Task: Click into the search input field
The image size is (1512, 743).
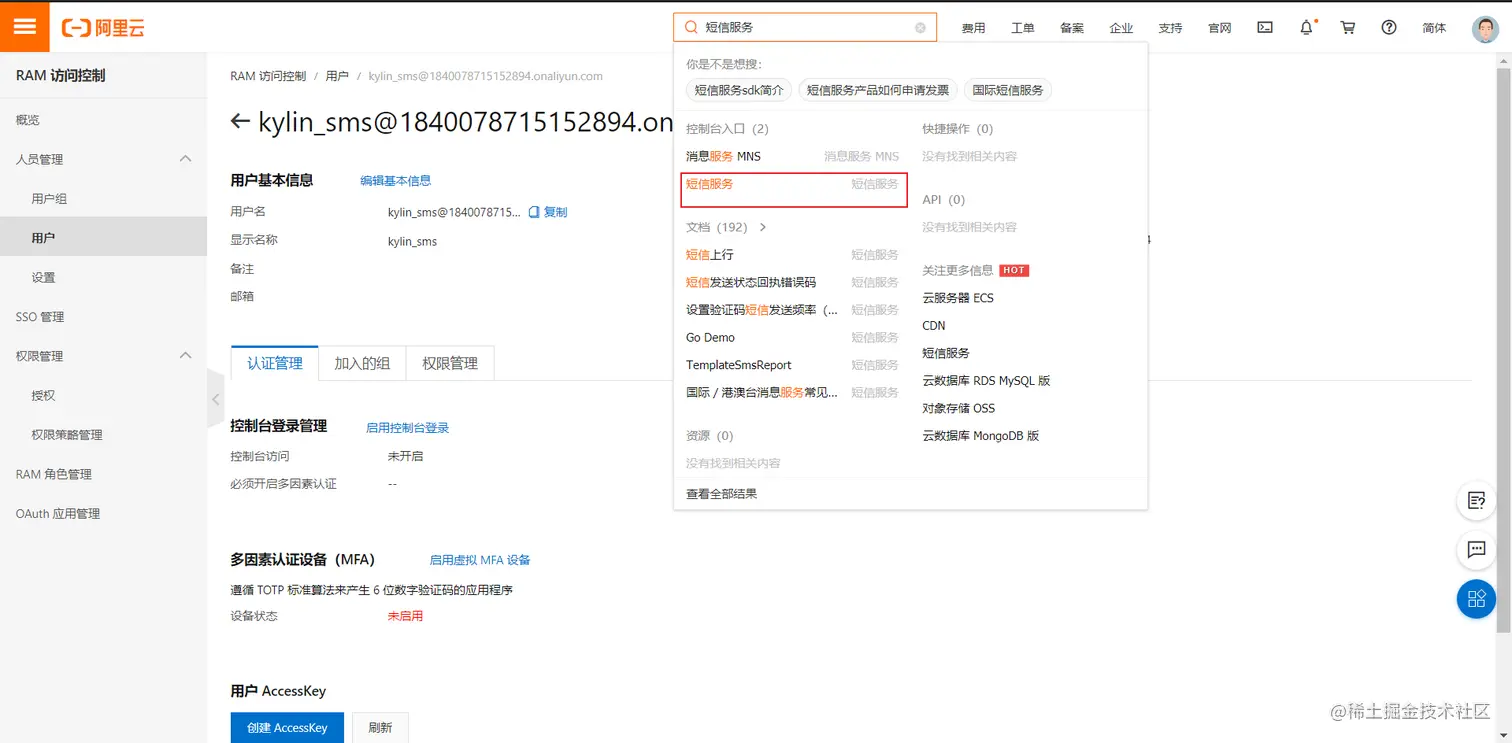Action: pos(805,28)
